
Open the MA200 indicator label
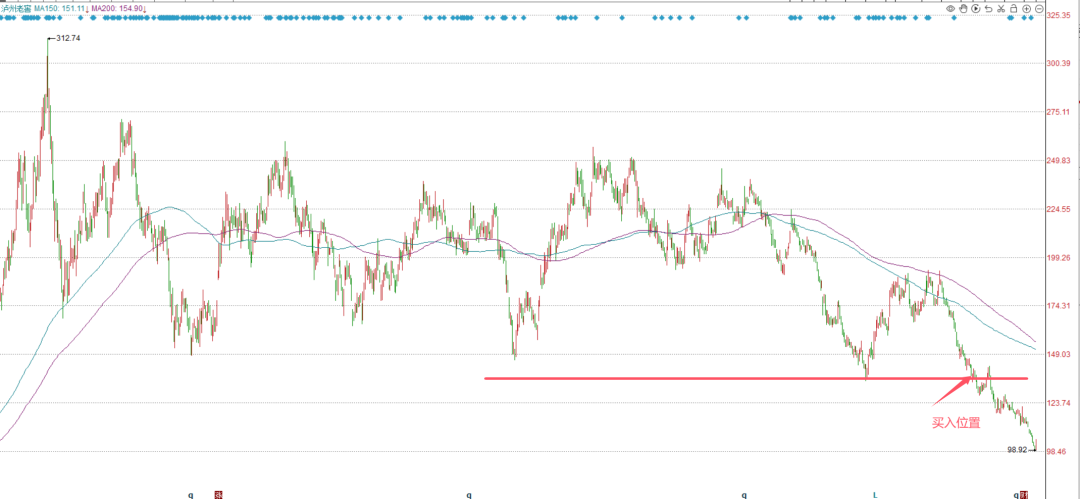tap(119, 8)
